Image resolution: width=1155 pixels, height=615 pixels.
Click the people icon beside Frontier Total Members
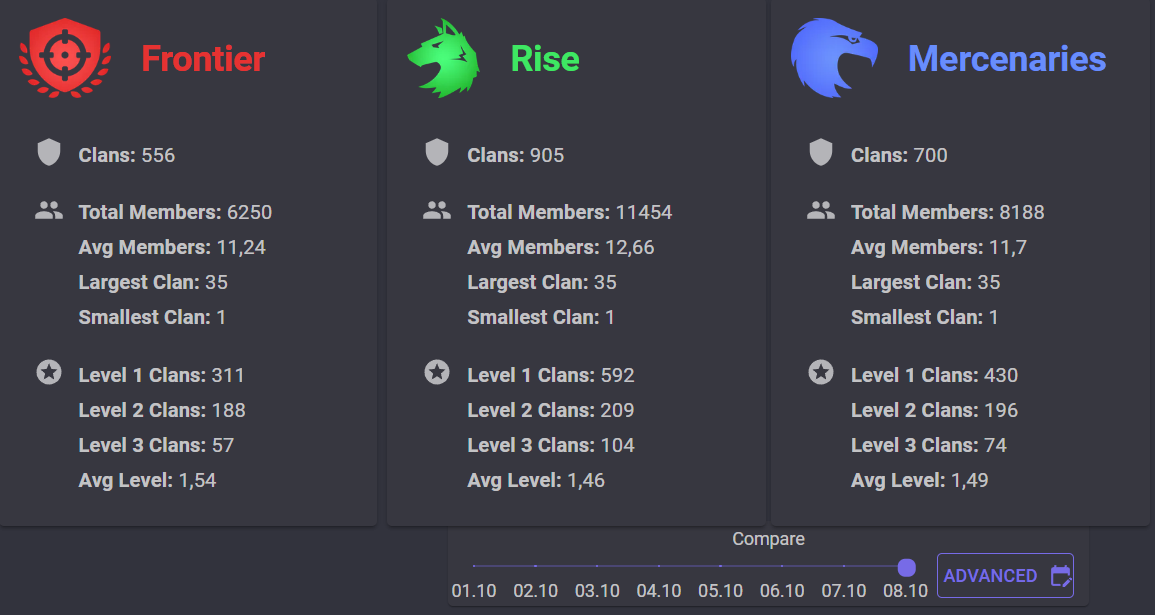[49, 211]
